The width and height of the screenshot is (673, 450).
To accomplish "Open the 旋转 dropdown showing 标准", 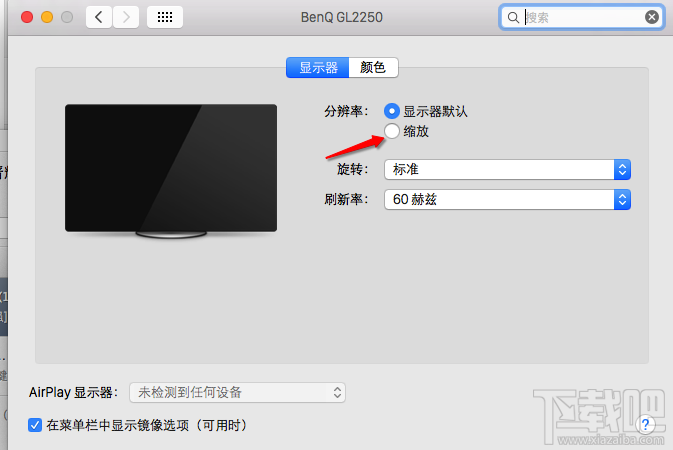I will click(507, 169).
